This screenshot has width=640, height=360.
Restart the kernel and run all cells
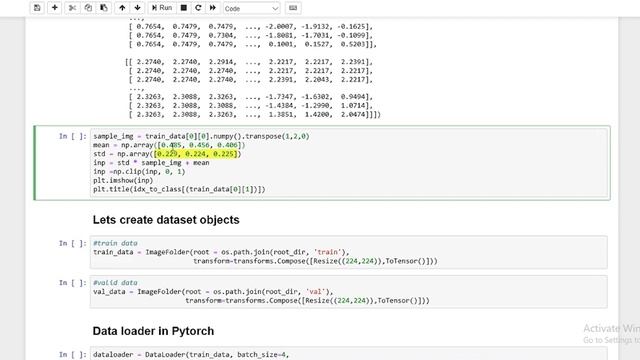[x=213, y=8]
